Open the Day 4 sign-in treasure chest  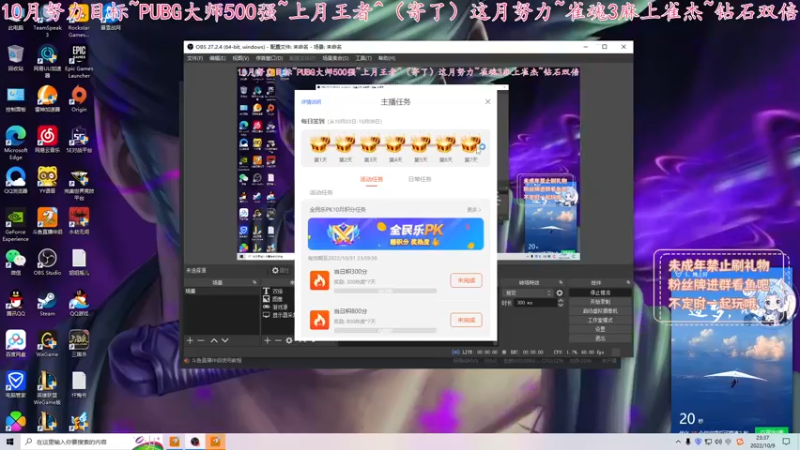click(x=395, y=144)
